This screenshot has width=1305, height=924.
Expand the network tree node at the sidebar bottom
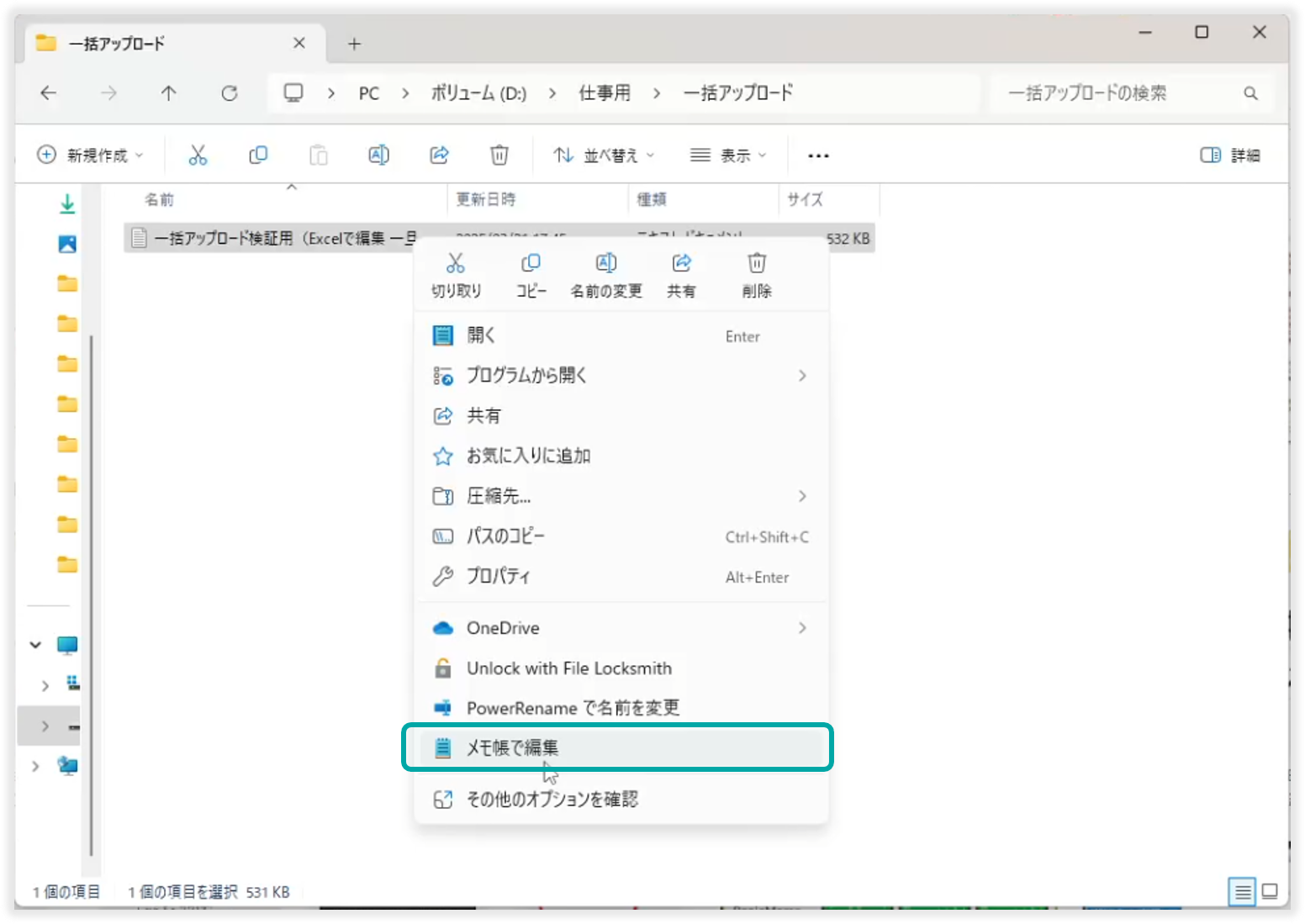coord(35,766)
